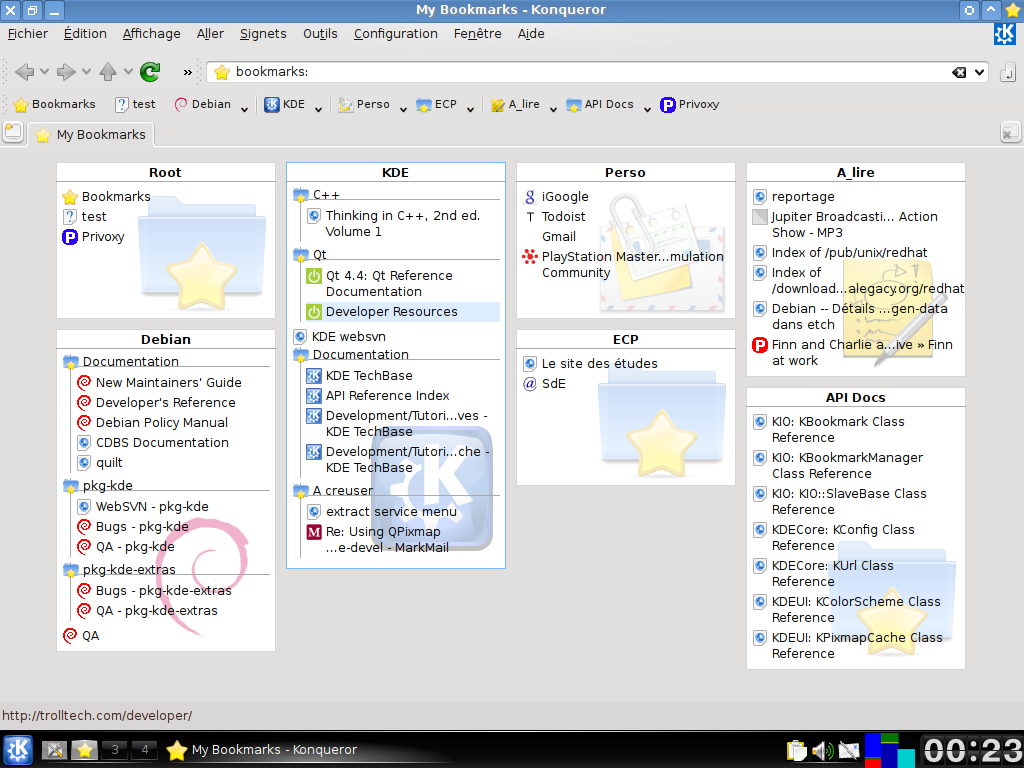Click the Finn and Charlie red P icon
The width and height of the screenshot is (1024, 768).
click(x=760, y=345)
